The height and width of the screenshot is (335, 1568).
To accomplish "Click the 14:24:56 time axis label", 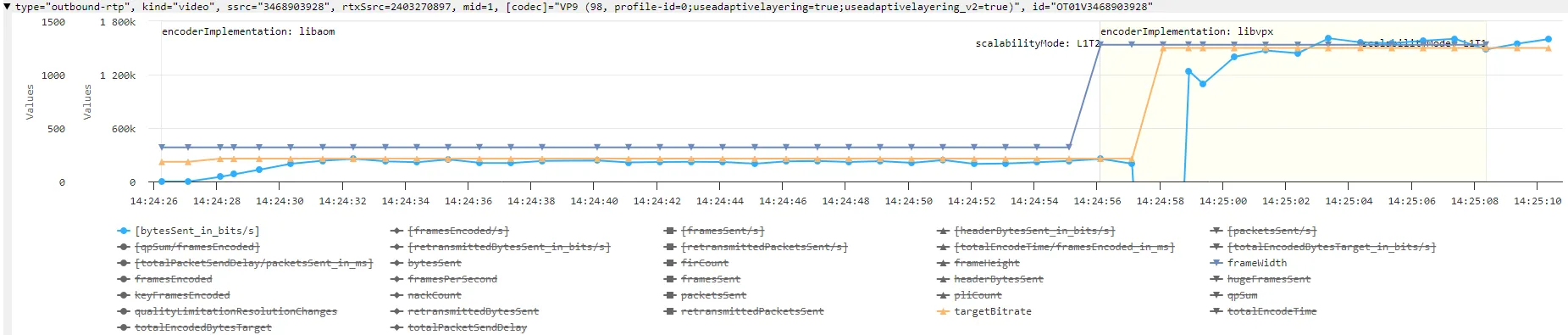I will click(1097, 201).
